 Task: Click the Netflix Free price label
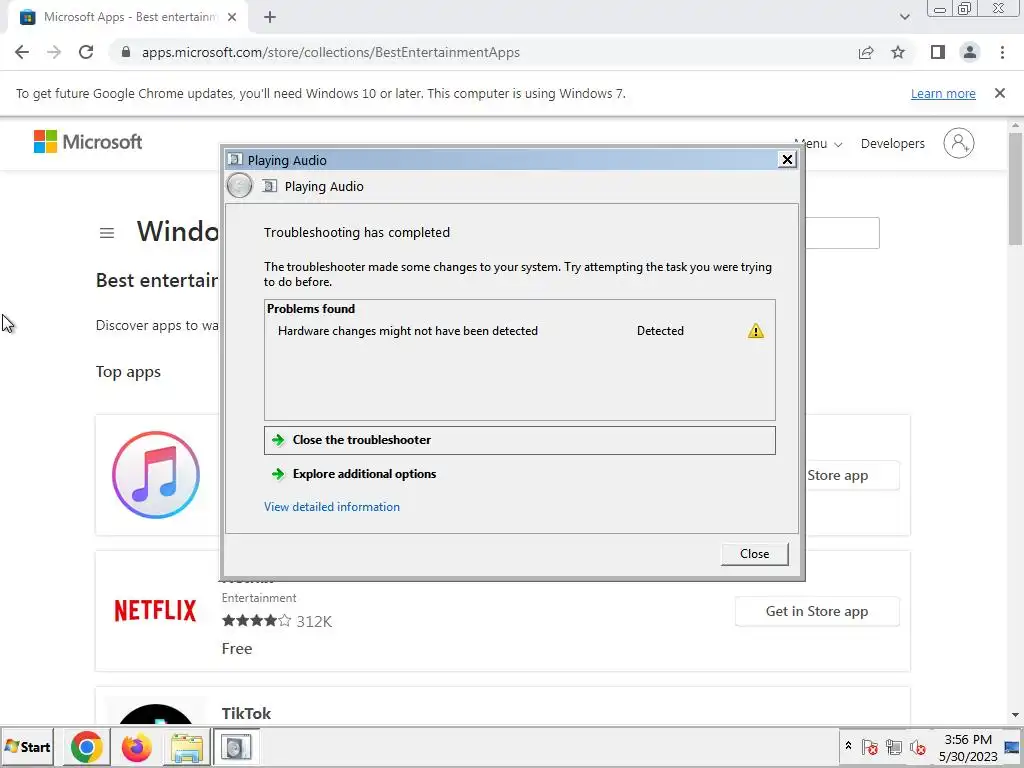[x=236, y=648]
